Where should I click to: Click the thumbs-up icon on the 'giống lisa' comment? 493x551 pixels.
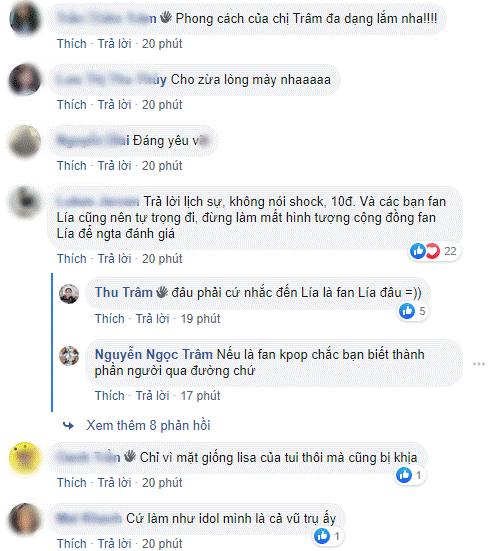click(404, 475)
